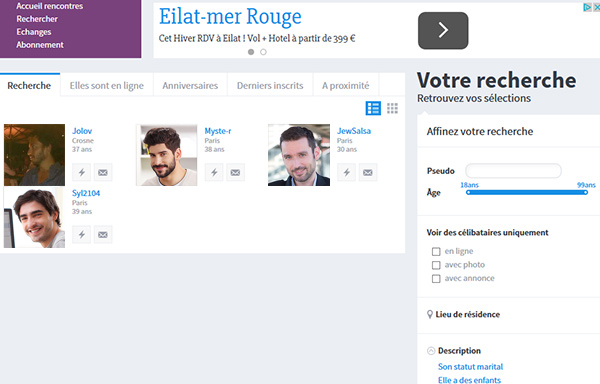Message Syl2104 using the envelope icon
600x384 pixels.
click(103, 234)
